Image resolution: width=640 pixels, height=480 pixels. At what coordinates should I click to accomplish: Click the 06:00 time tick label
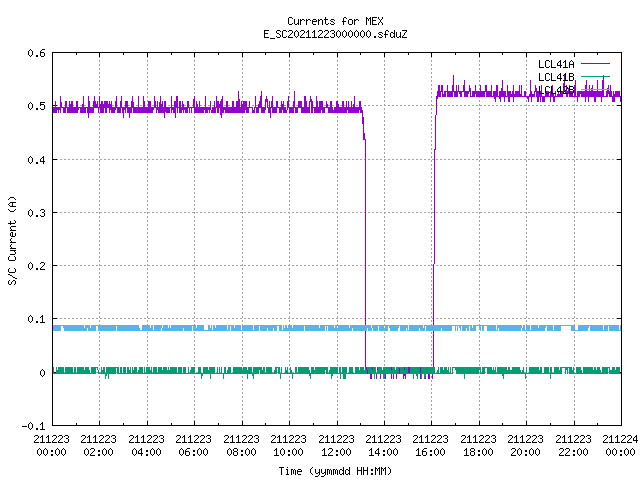point(193,452)
